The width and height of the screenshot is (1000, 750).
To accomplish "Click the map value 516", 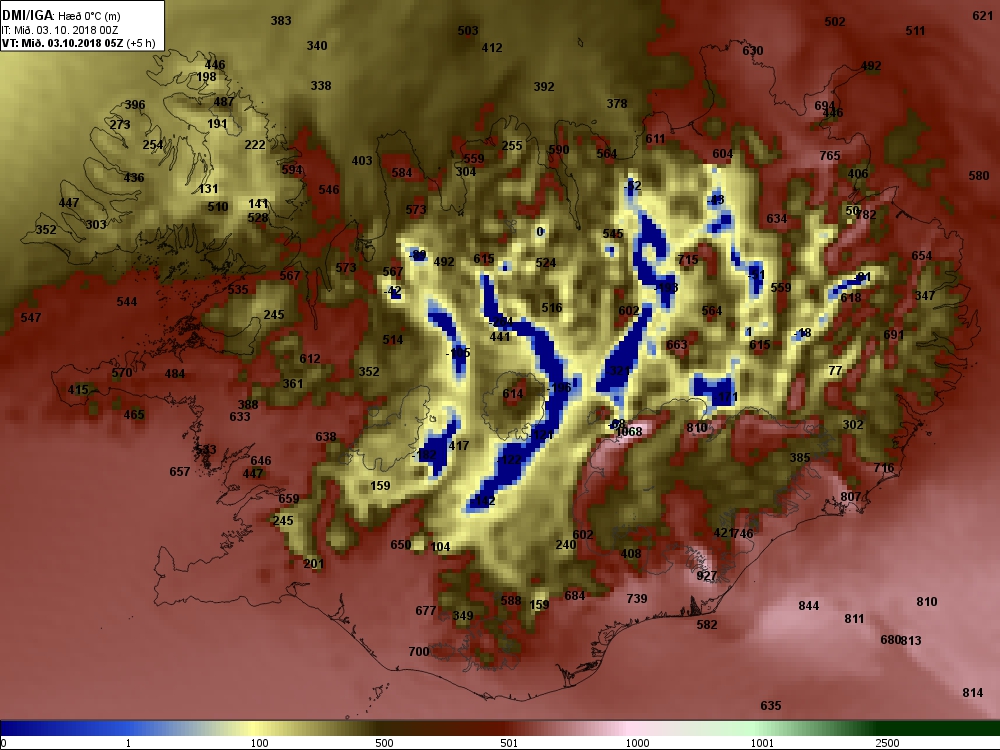I will click(x=552, y=308).
